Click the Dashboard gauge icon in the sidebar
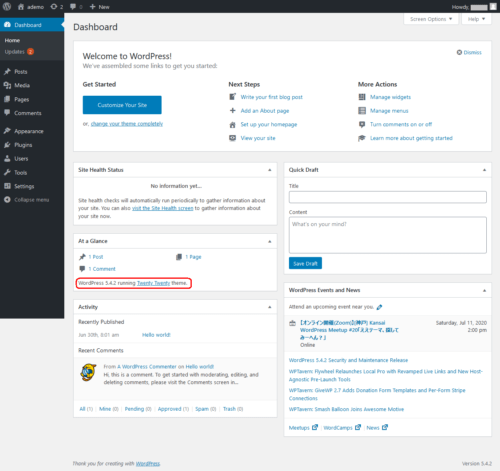Screen dimensions: 500x471 (7, 25)
